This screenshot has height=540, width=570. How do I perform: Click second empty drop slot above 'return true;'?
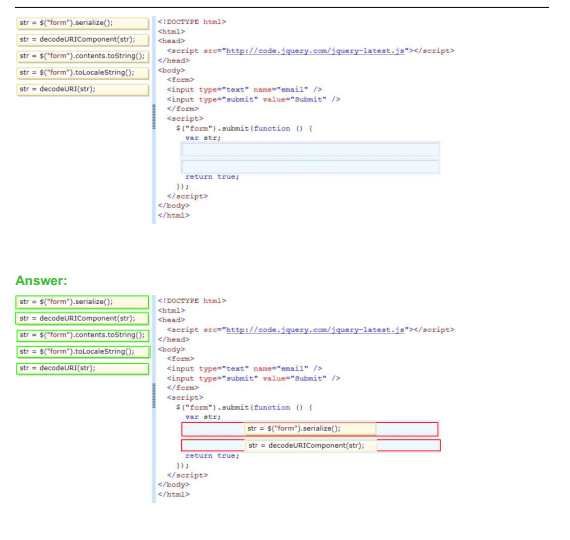(x=310, y=166)
